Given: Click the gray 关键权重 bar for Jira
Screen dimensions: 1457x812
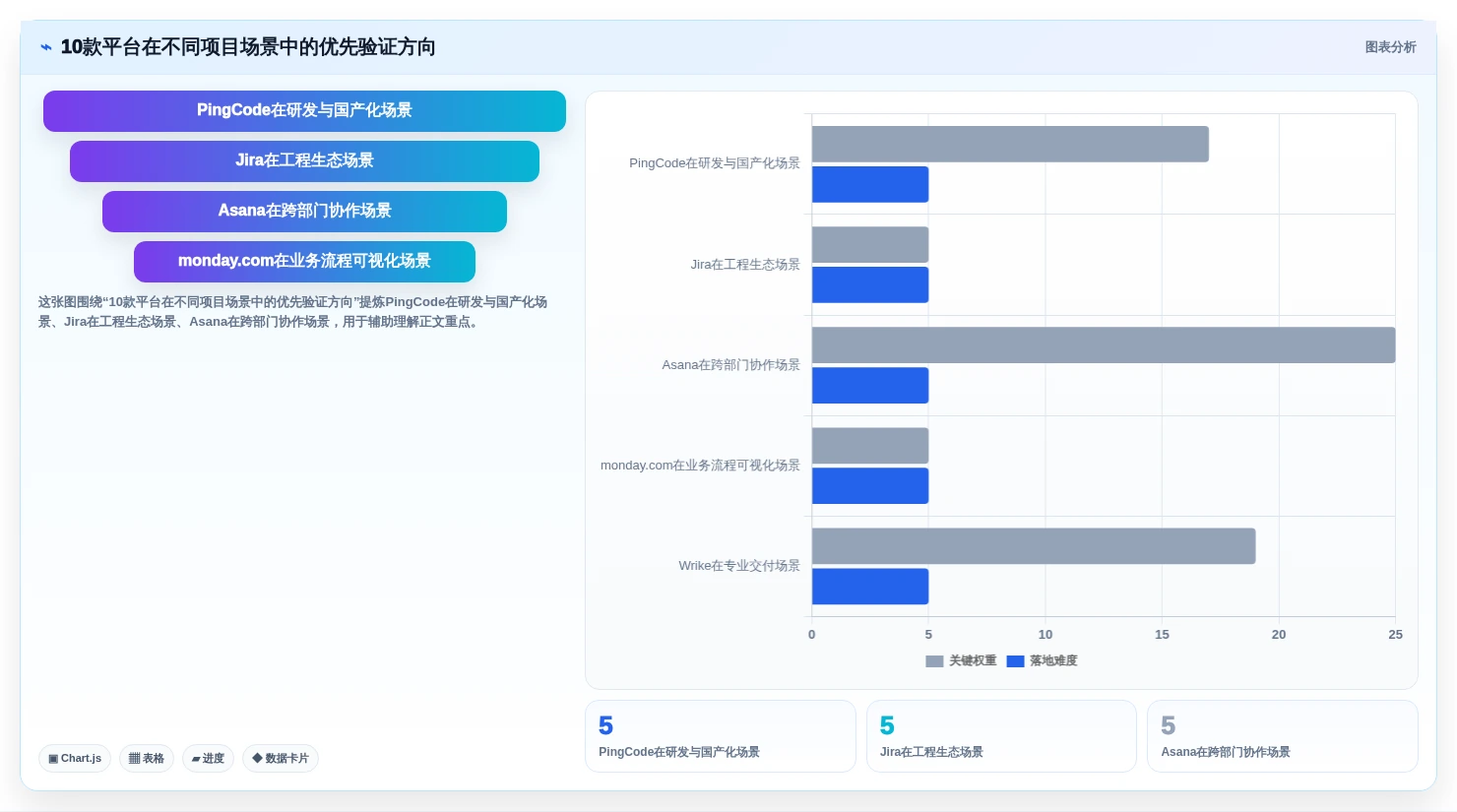Looking at the screenshot, I should coord(870,244).
